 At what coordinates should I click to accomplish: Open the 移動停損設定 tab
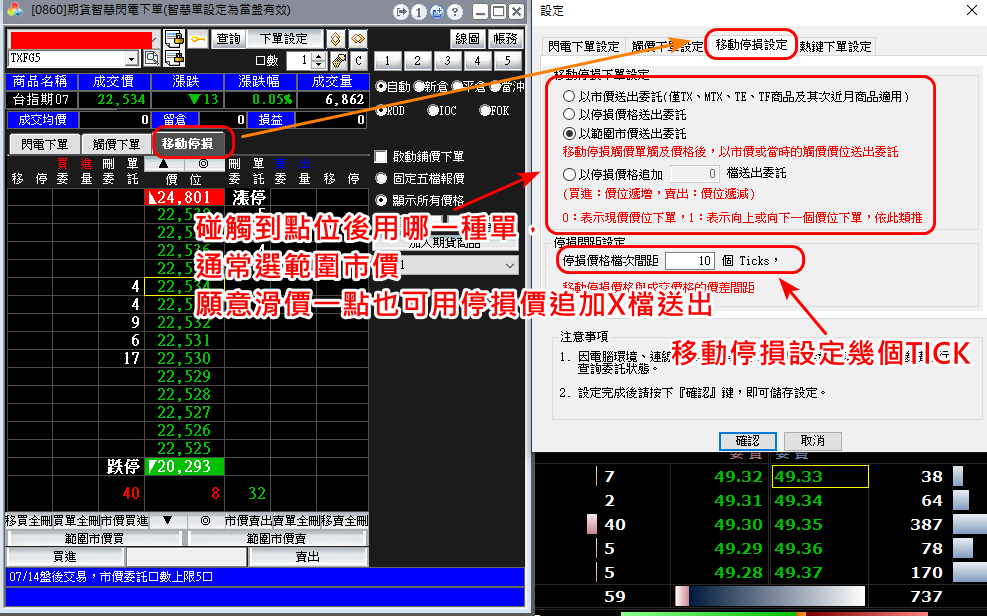(x=751, y=45)
